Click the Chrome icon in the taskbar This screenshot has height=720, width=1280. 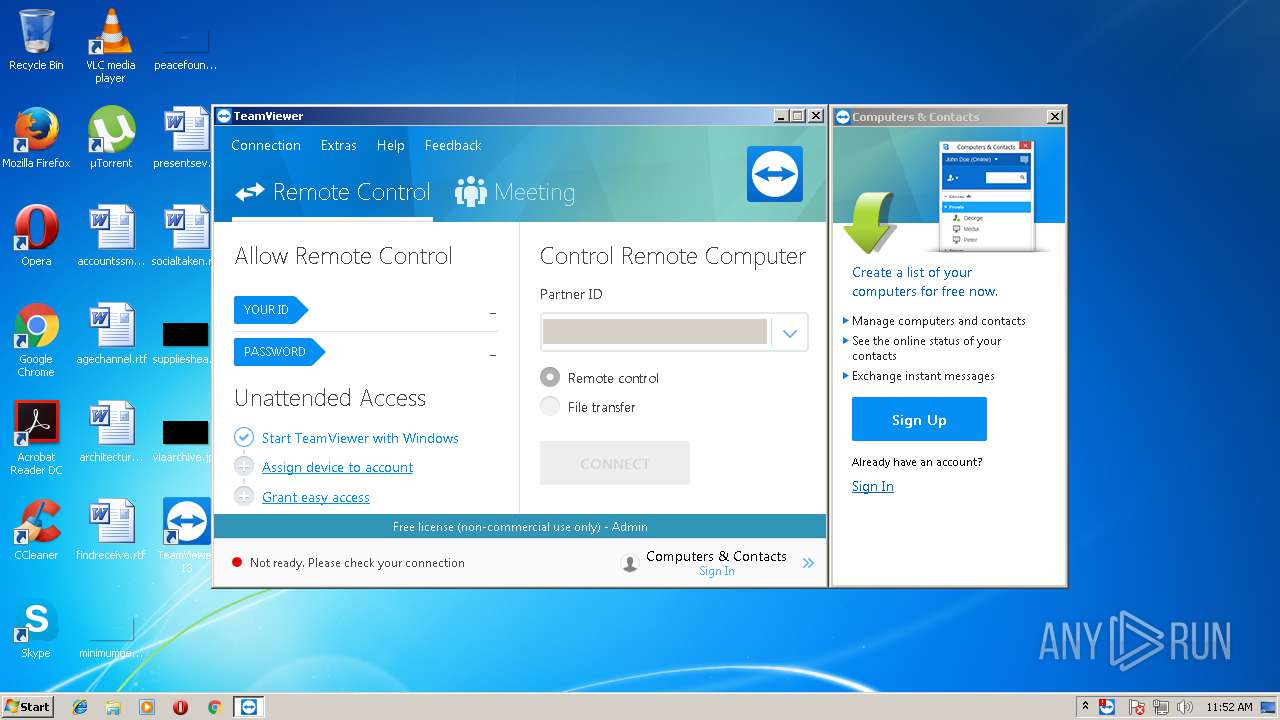tap(214, 707)
